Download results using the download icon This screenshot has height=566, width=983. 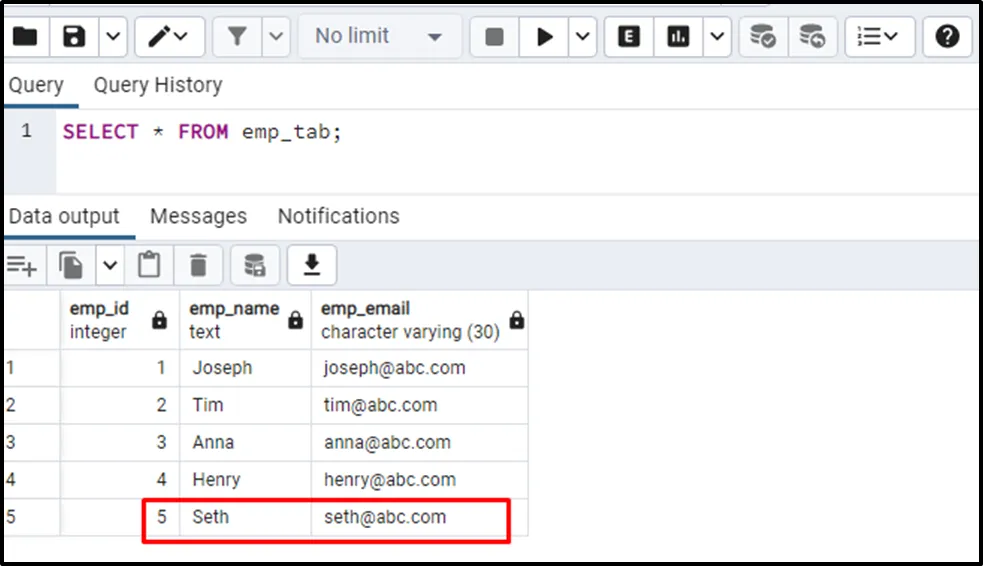(312, 265)
